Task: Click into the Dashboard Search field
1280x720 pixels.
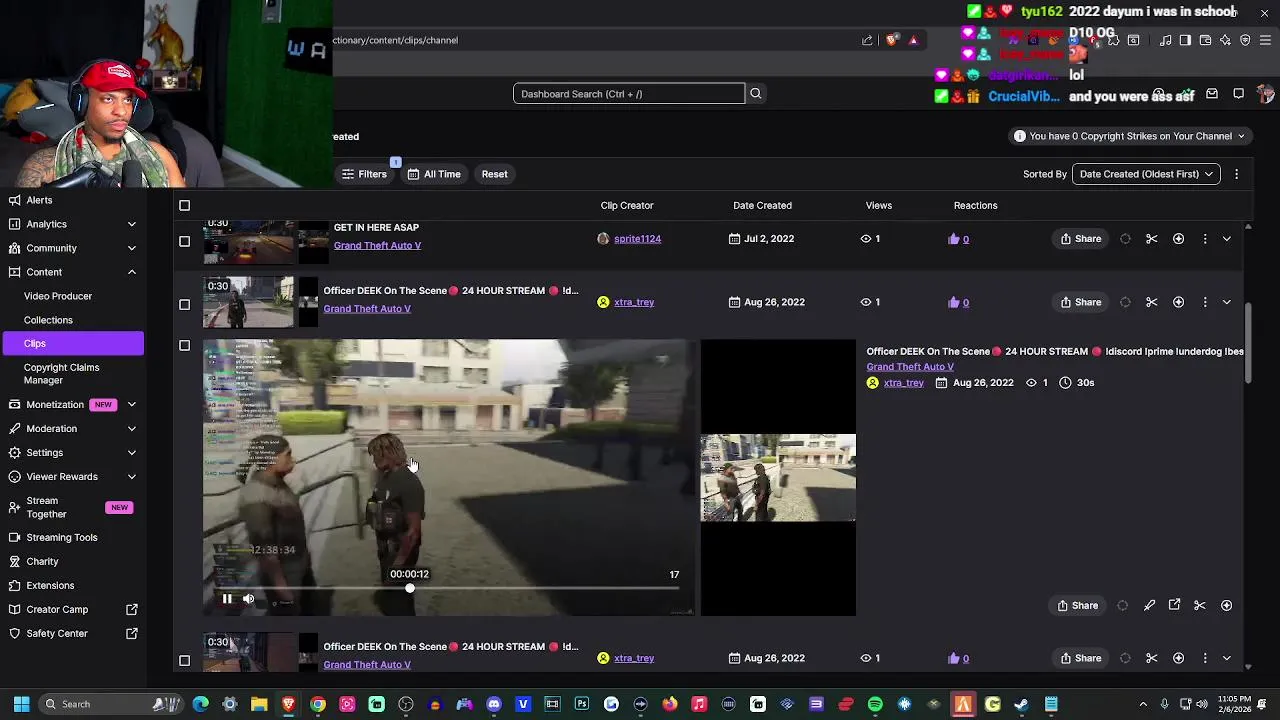Action: click(x=629, y=94)
